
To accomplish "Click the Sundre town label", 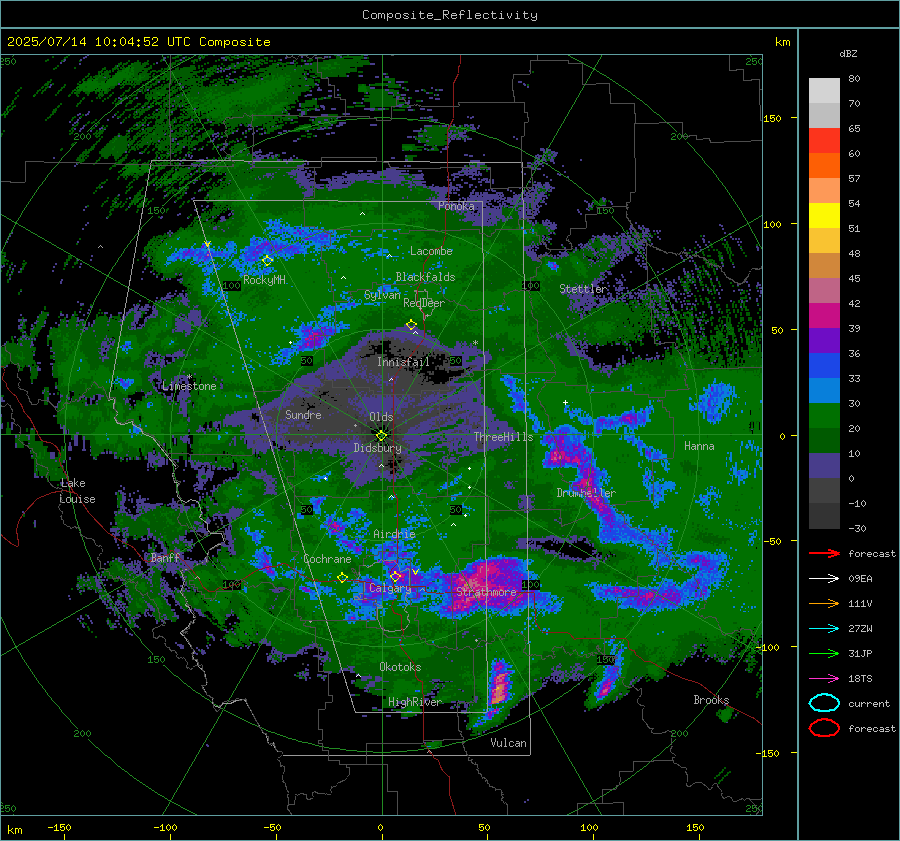I will pyautogui.click(x=303, y=414).
